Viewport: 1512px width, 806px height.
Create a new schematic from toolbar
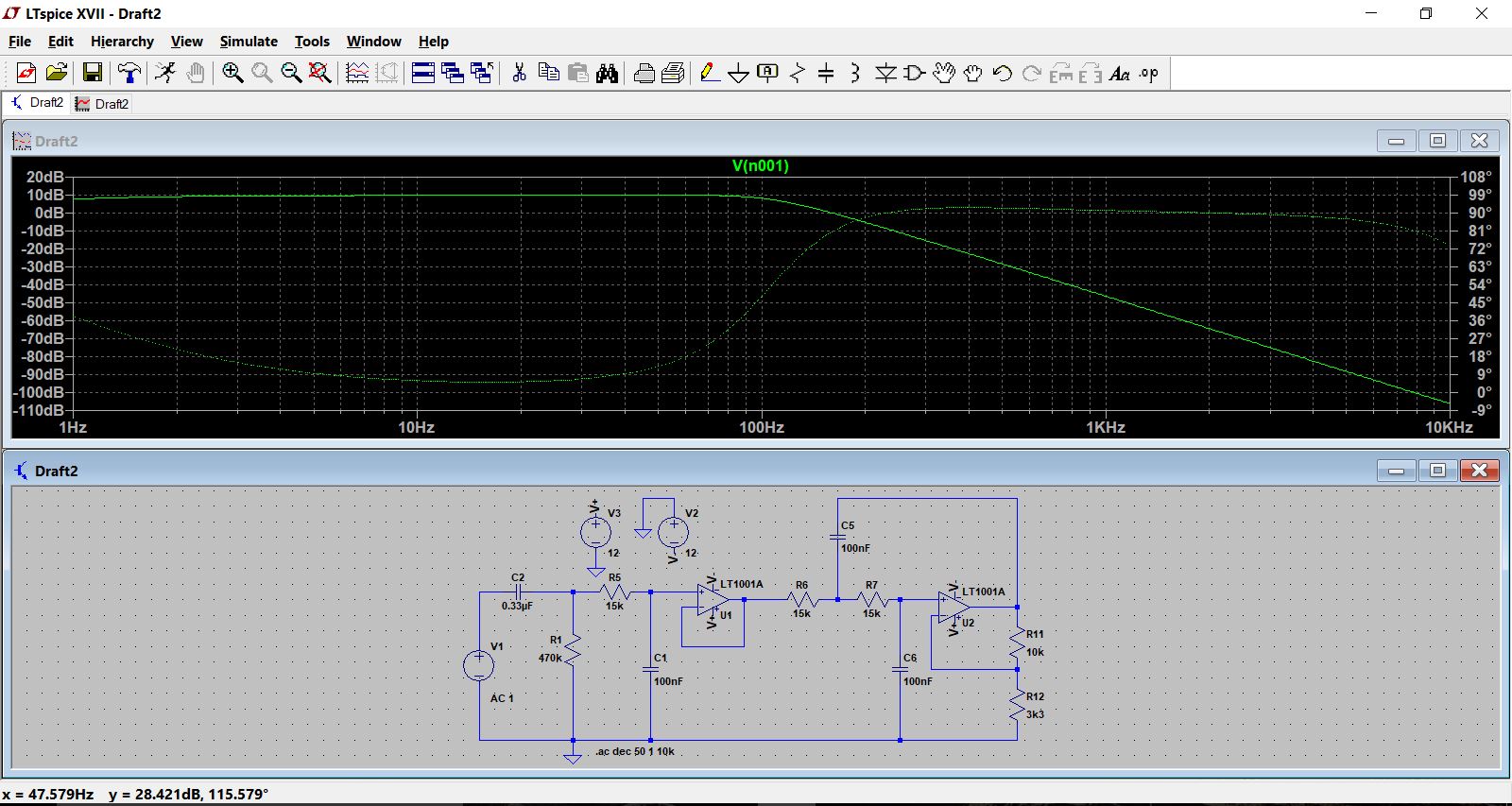tap(26, 73)
